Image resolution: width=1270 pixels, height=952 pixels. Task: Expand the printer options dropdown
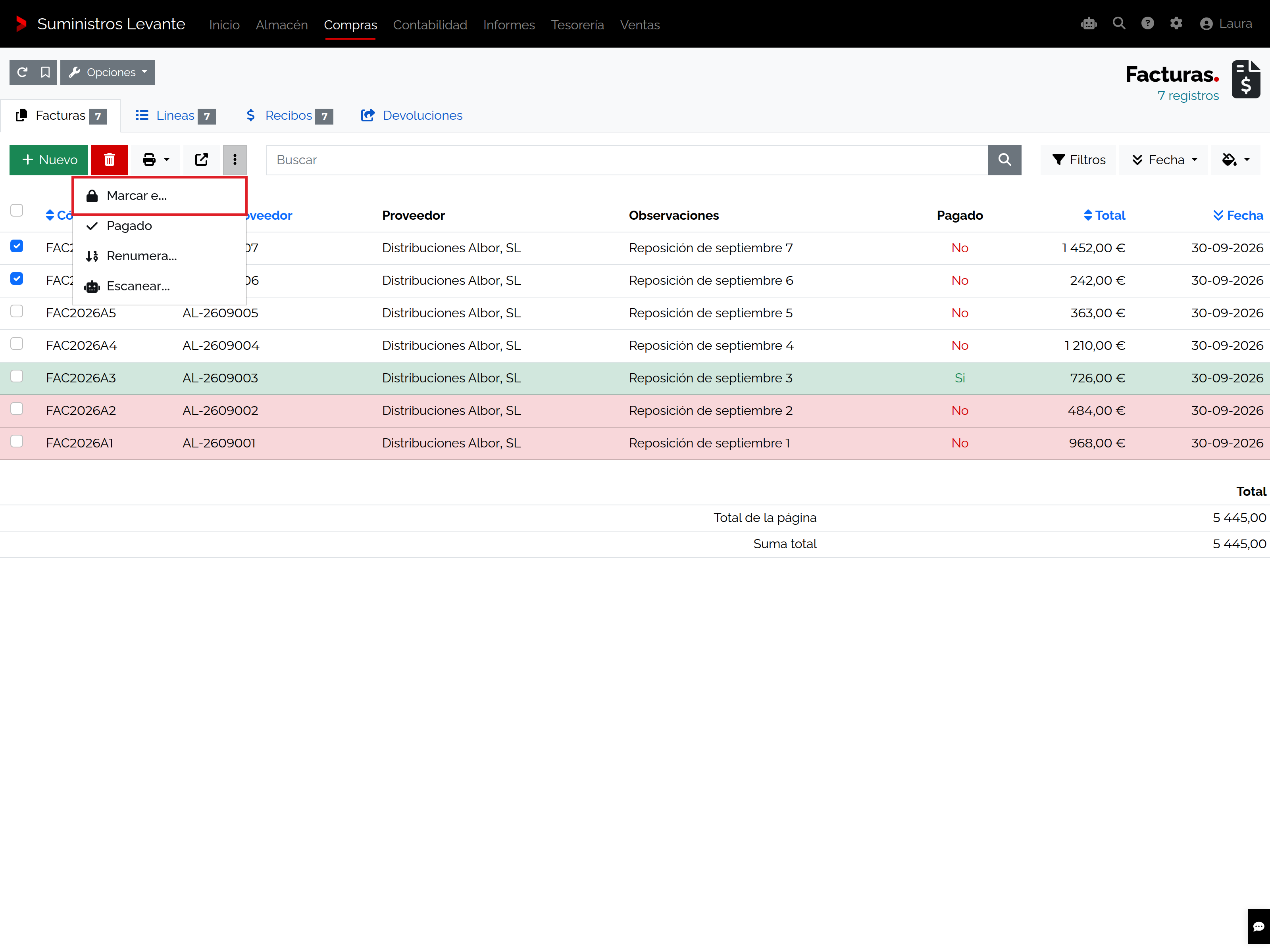point(156,159)
